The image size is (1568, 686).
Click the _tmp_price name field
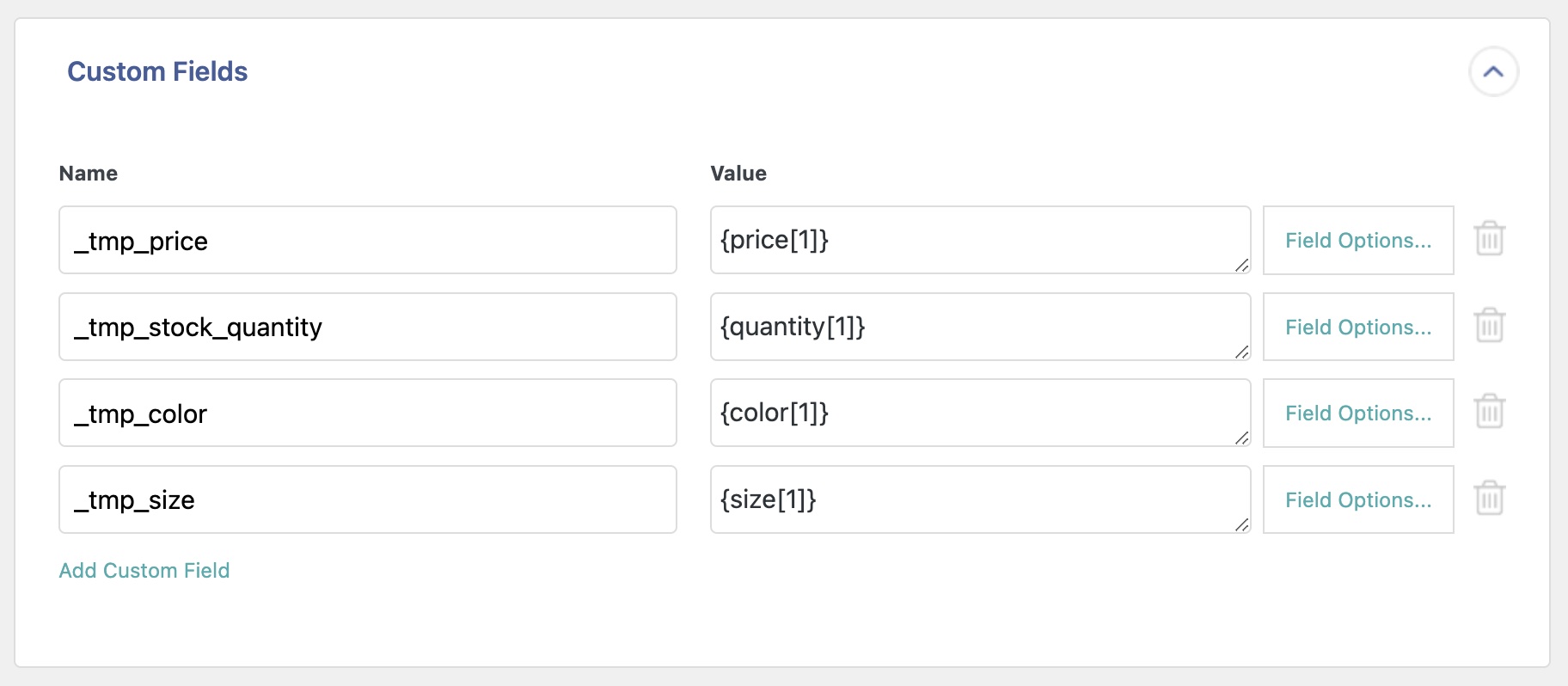(x=367, y=240)
